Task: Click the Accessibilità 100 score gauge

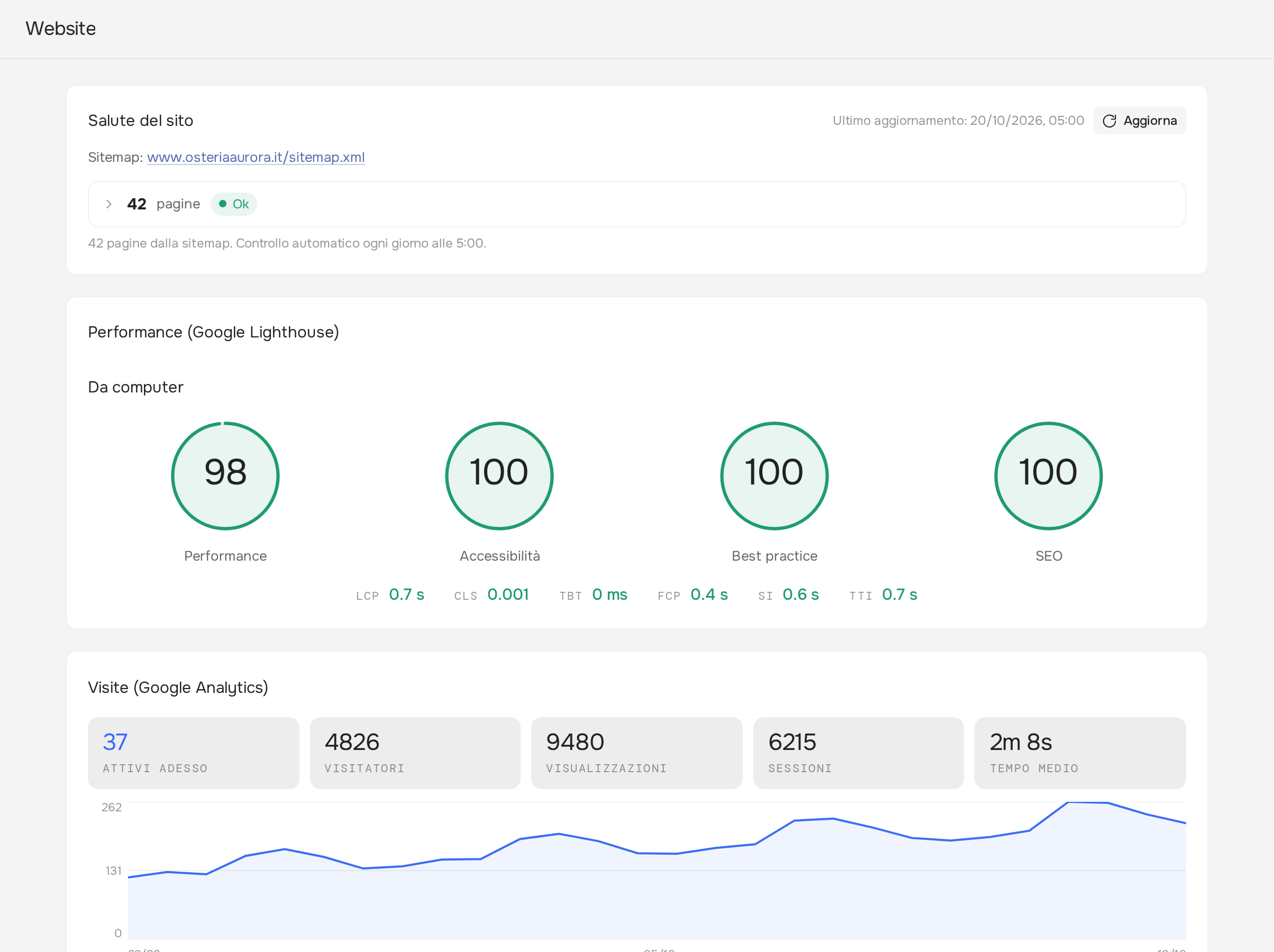Action: (499, 475)
